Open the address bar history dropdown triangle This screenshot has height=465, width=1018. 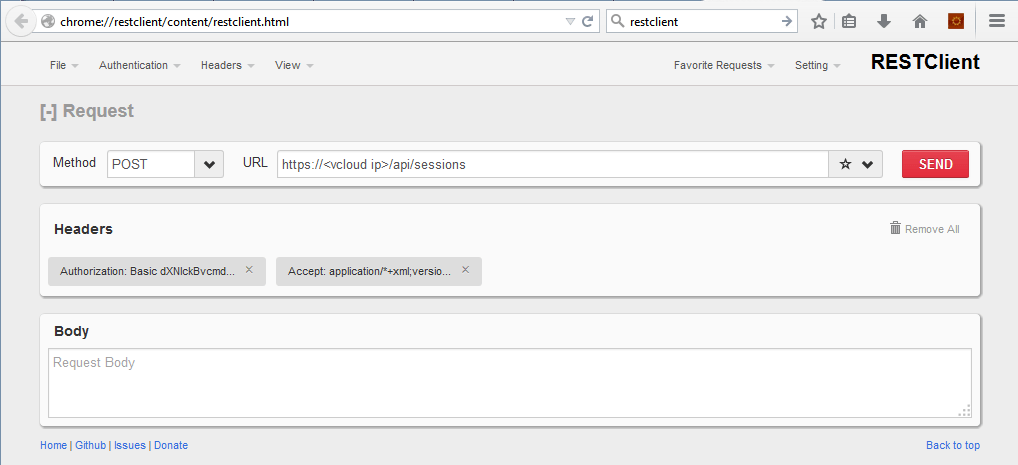pyautogui.click(x=570, y=21)
